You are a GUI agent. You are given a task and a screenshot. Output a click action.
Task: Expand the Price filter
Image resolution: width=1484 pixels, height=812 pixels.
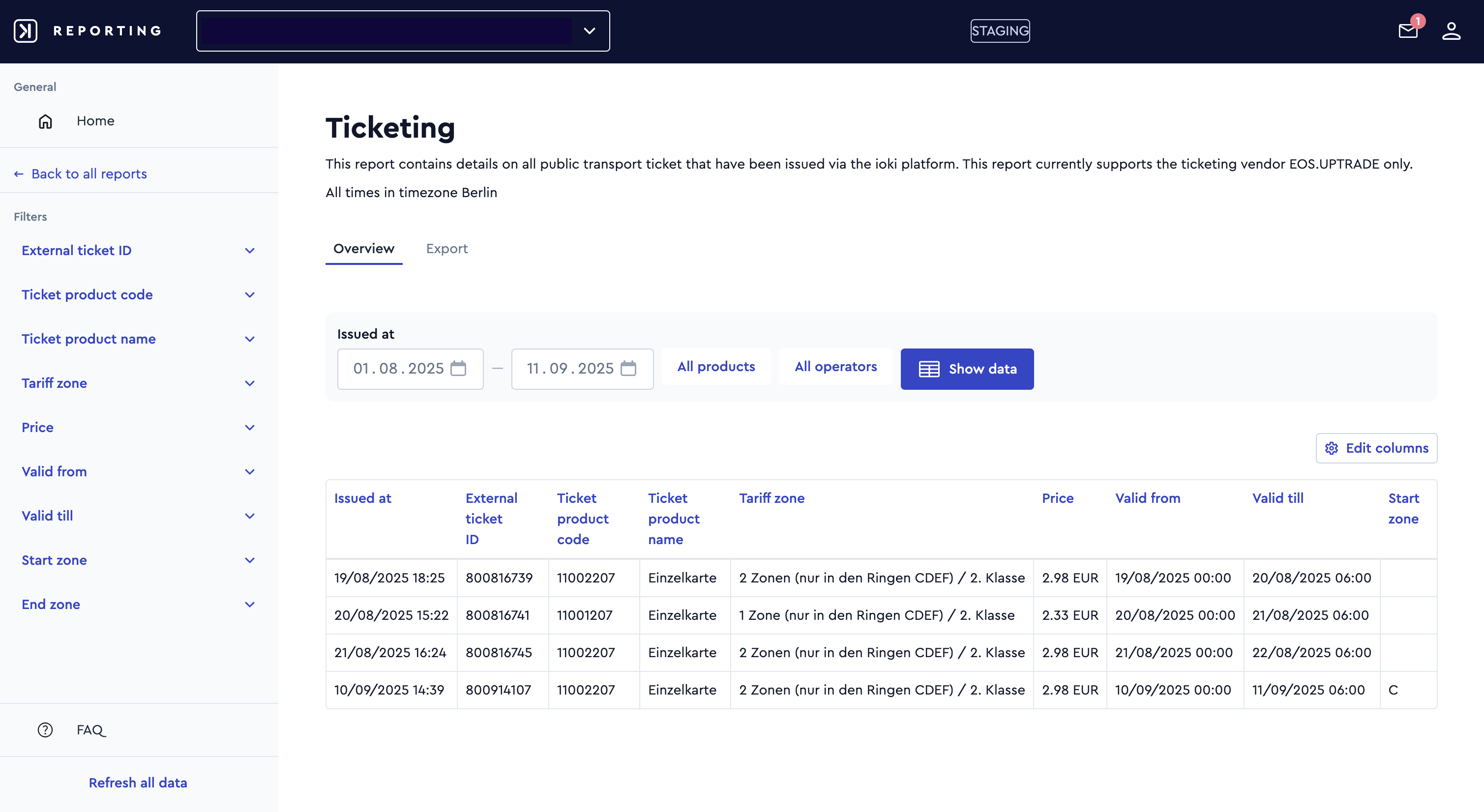click(138, 427)
